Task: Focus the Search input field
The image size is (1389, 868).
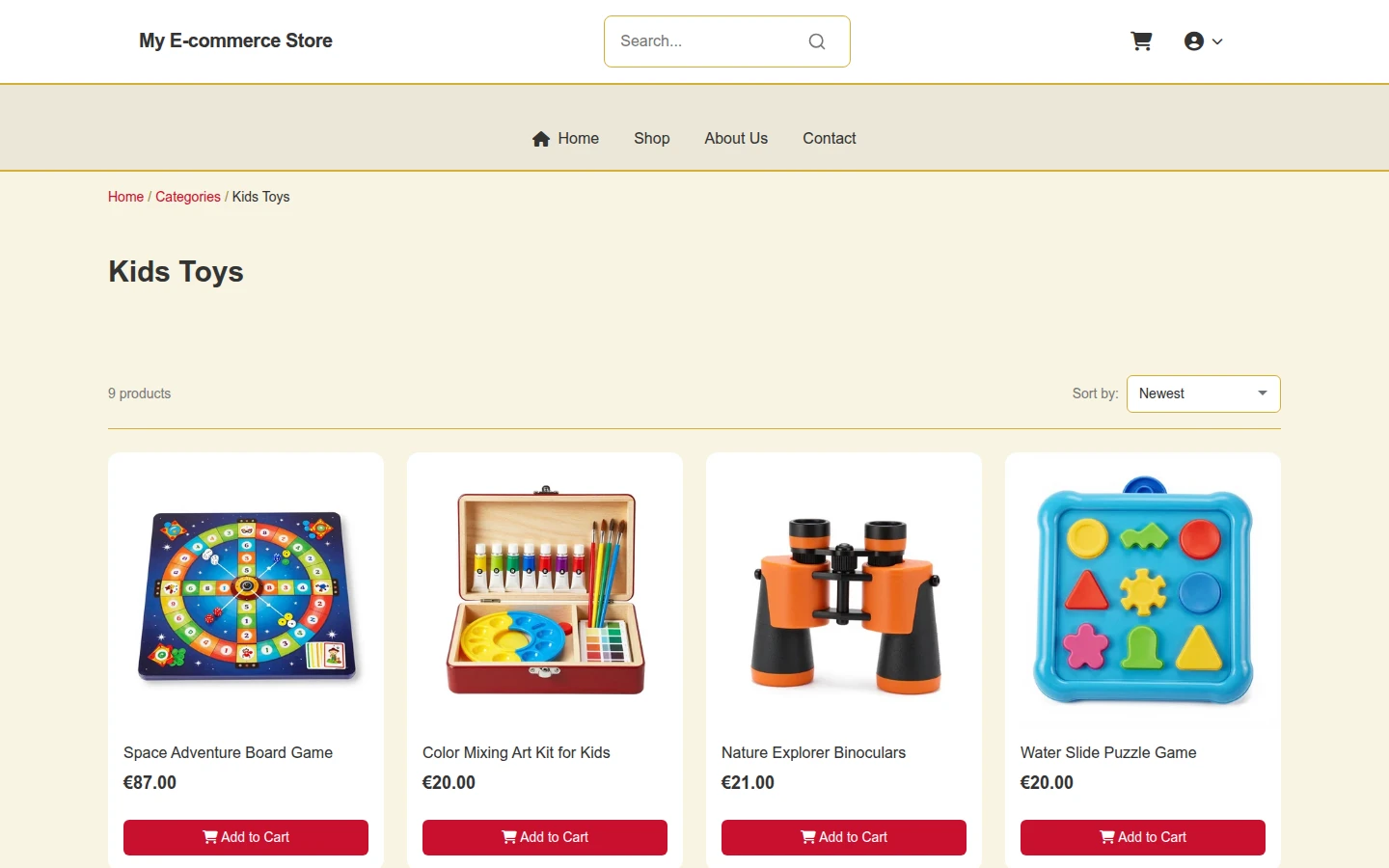Action: [x=709, y=41]
